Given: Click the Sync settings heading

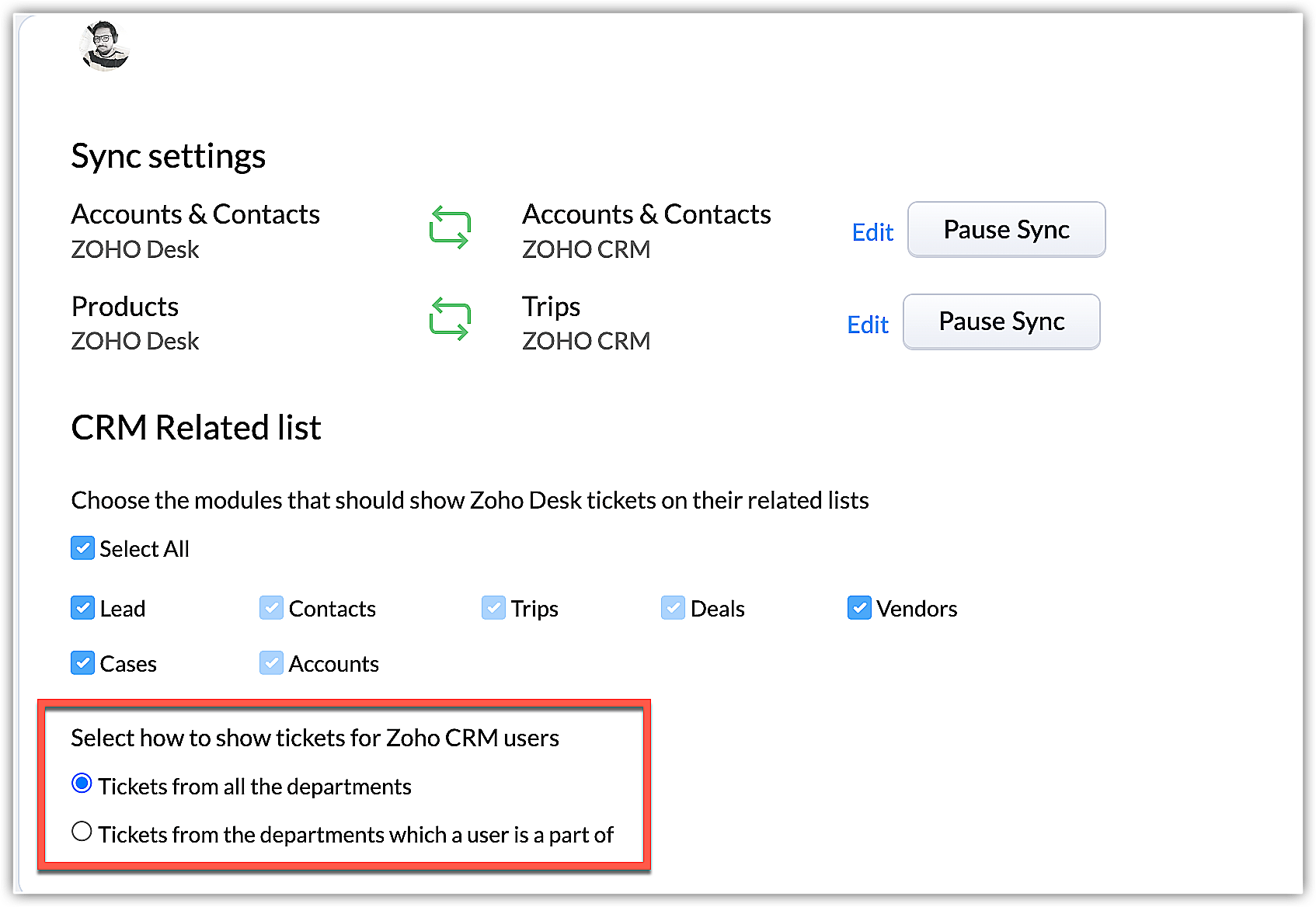Looking at the screenshot, I should click(169, 156).
